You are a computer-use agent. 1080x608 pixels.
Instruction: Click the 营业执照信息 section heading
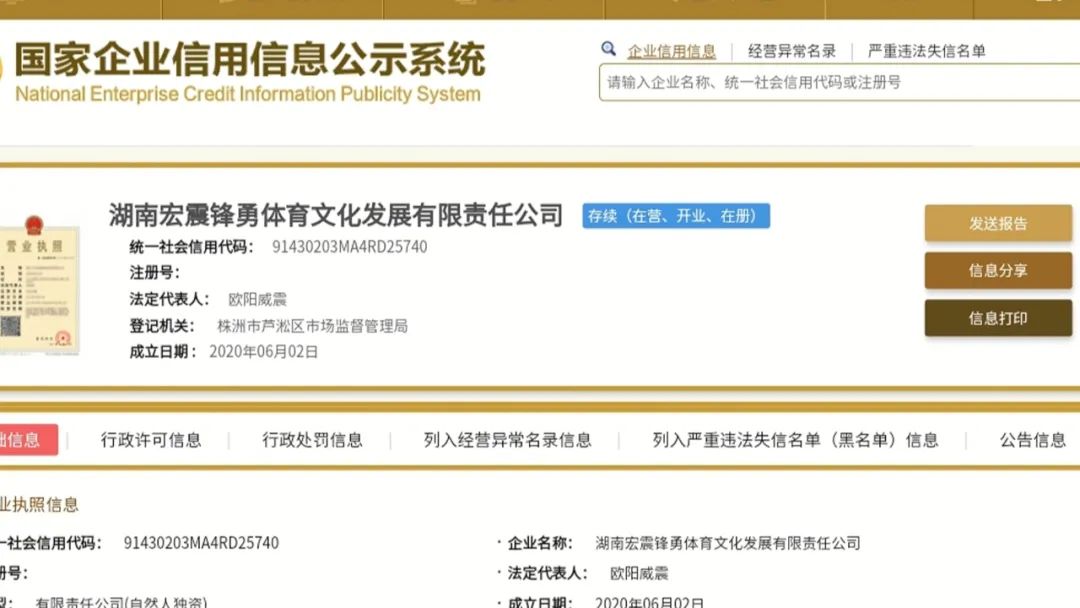click(x=39, y=505)
